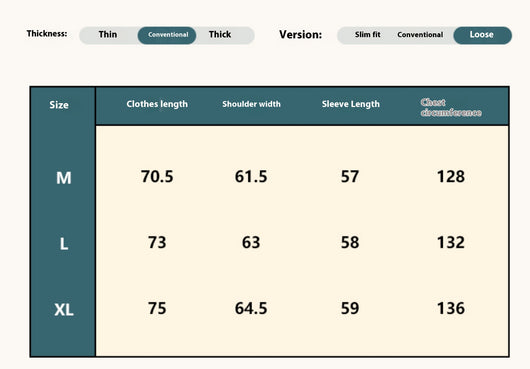Click the Sleeve Length header

pyautogui.click(x=351, y=104)
